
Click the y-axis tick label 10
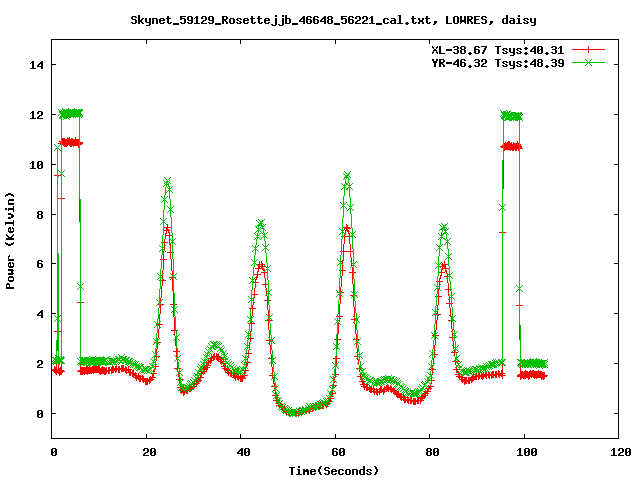[36, 164]
